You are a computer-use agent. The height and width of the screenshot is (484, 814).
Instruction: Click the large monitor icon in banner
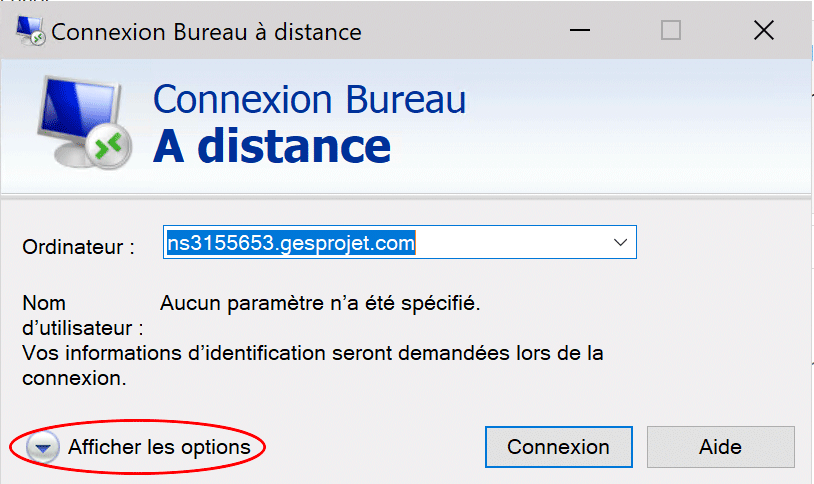pyautogui.click(x=84, y=123)
